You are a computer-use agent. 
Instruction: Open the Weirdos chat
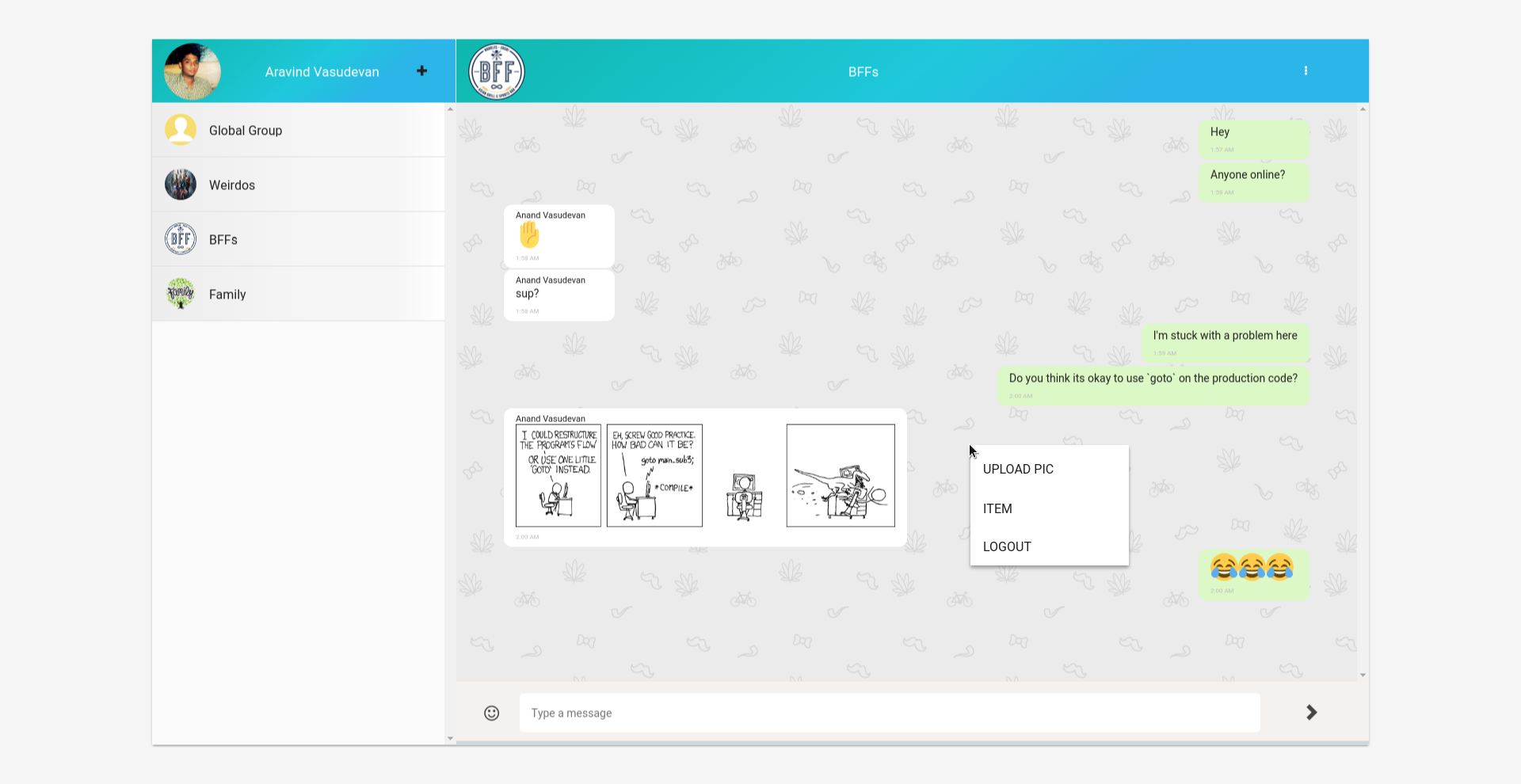298,185
